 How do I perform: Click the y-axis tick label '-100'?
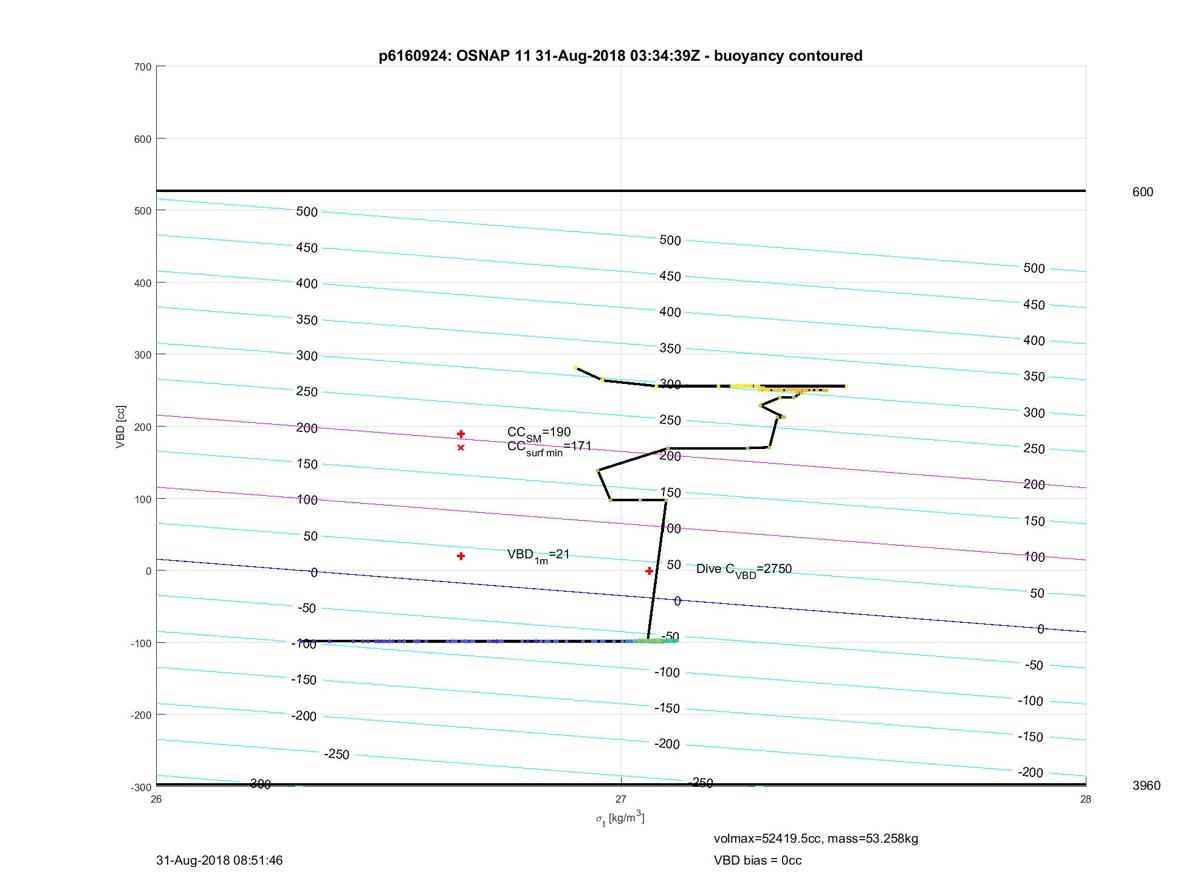pos(140,643)
